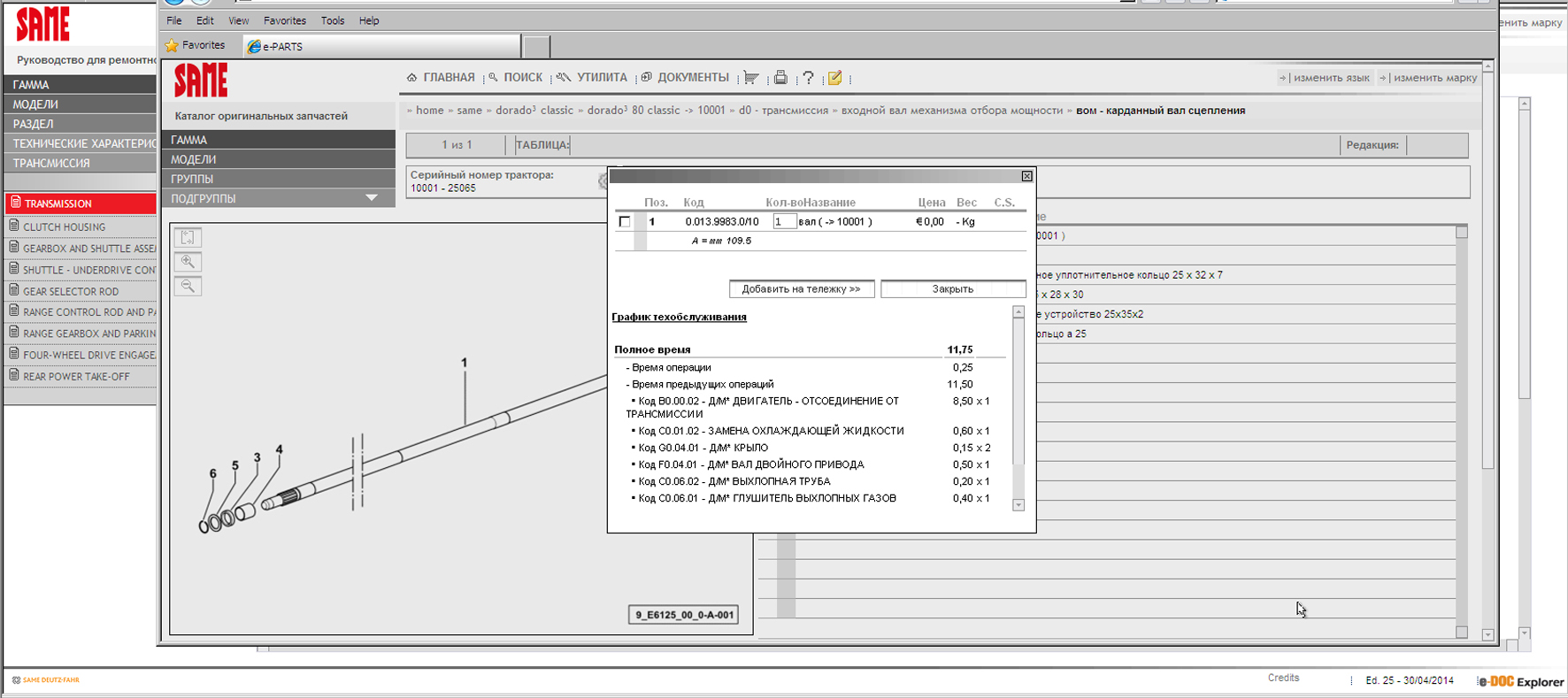Open the График техобслуживания link

[x=679, y=317]
